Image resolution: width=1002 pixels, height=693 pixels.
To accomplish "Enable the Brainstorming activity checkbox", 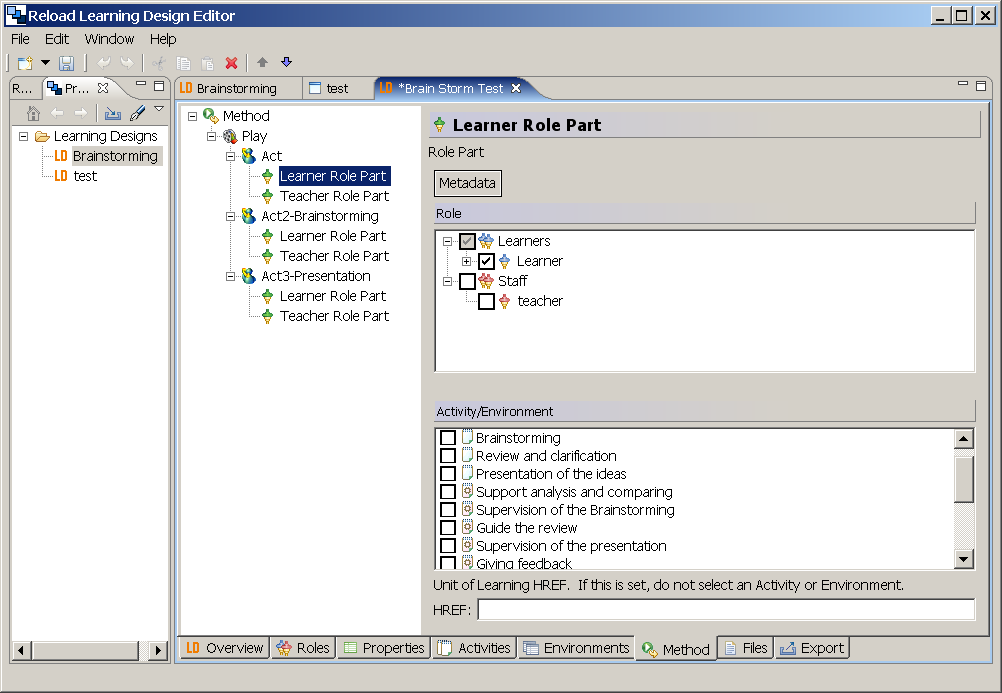I will tap(448, 438).
